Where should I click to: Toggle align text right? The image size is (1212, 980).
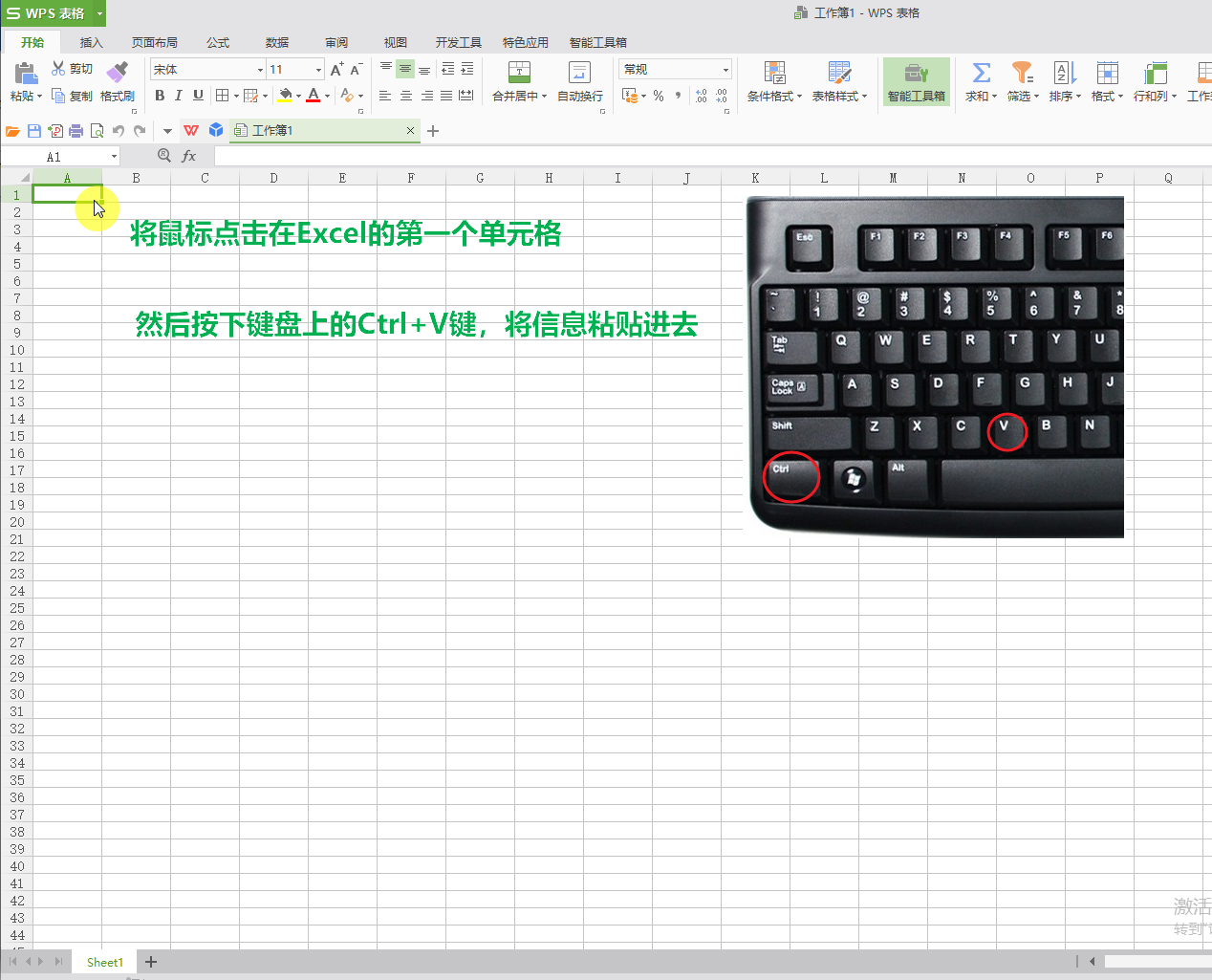426,96
